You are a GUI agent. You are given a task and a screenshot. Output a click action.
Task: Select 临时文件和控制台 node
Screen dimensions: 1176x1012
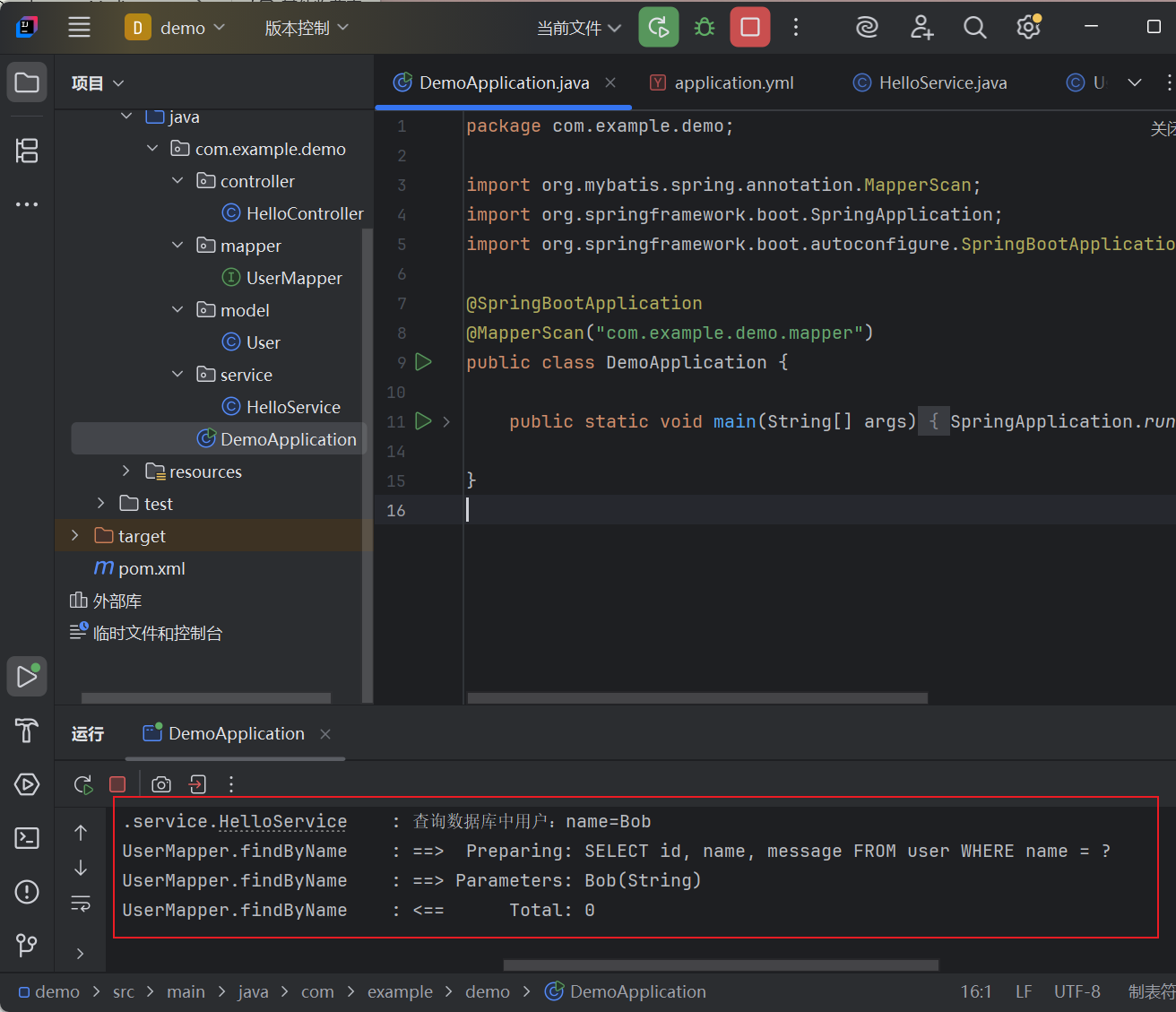tap(146, 633)
